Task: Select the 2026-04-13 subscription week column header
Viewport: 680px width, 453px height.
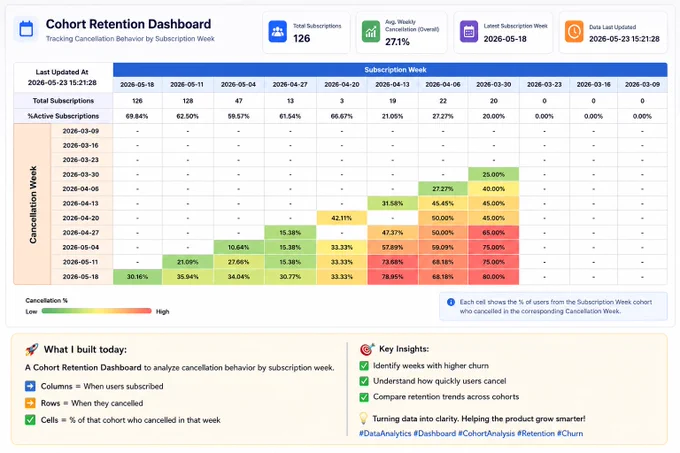Action: tap(392, 85)
